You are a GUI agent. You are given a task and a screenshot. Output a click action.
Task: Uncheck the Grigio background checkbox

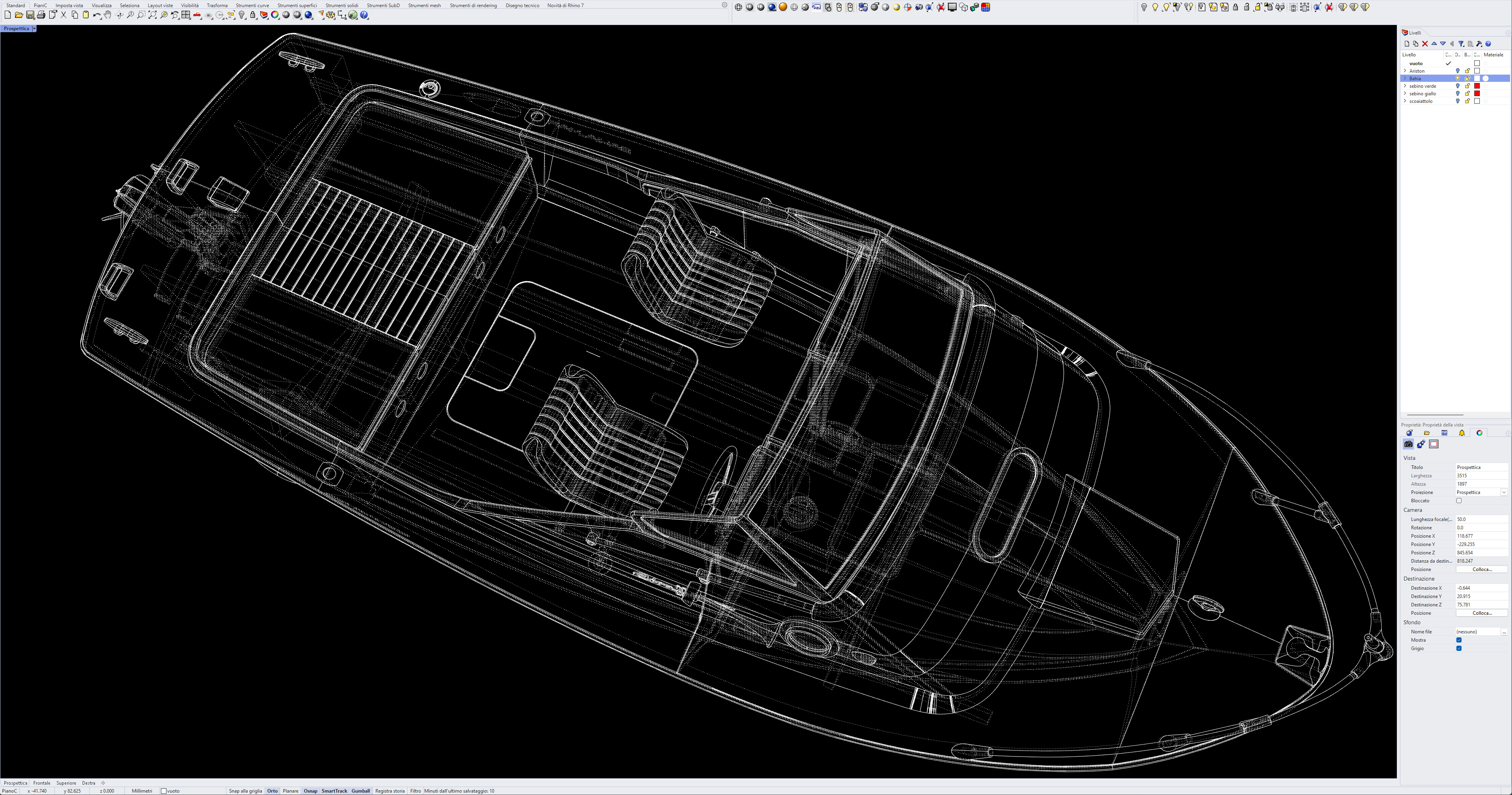1459,648
